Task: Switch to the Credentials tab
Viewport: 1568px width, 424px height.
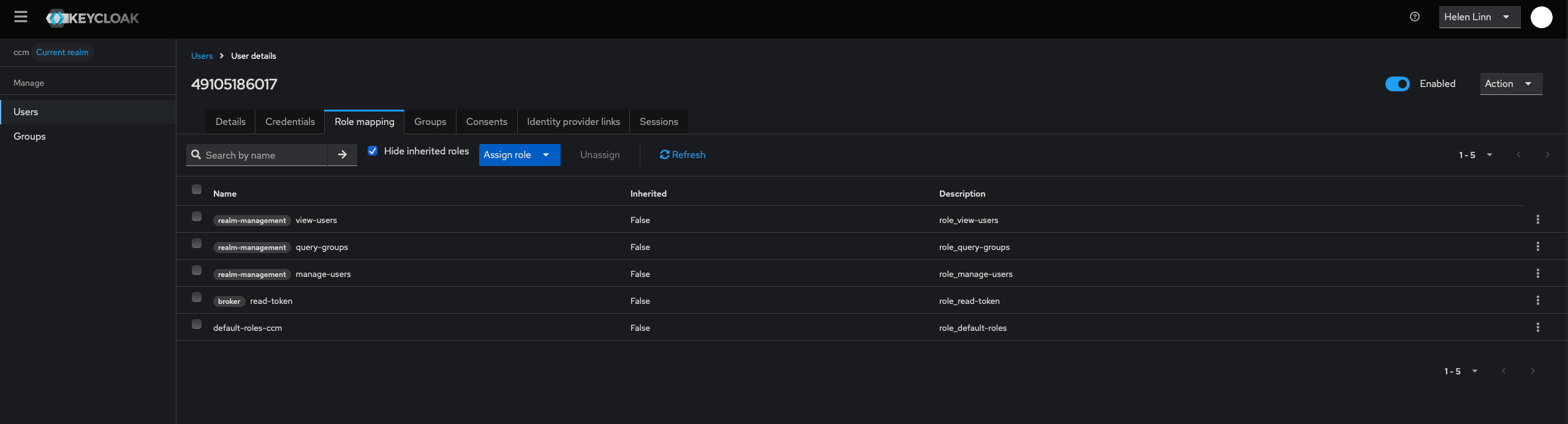Action: [290, 122]
